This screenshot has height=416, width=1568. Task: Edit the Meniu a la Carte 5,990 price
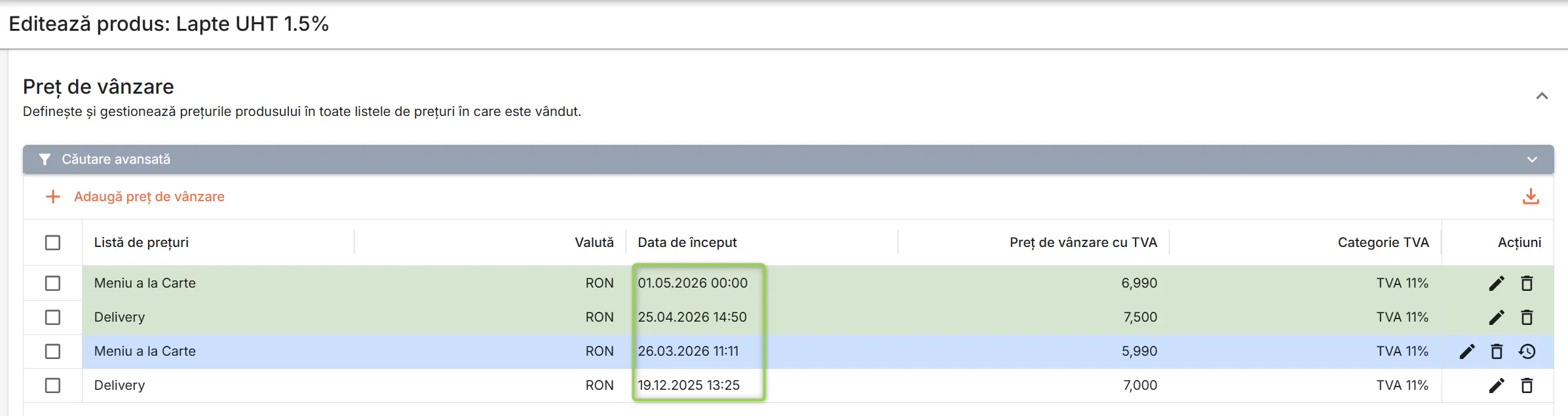point(1467,351)
